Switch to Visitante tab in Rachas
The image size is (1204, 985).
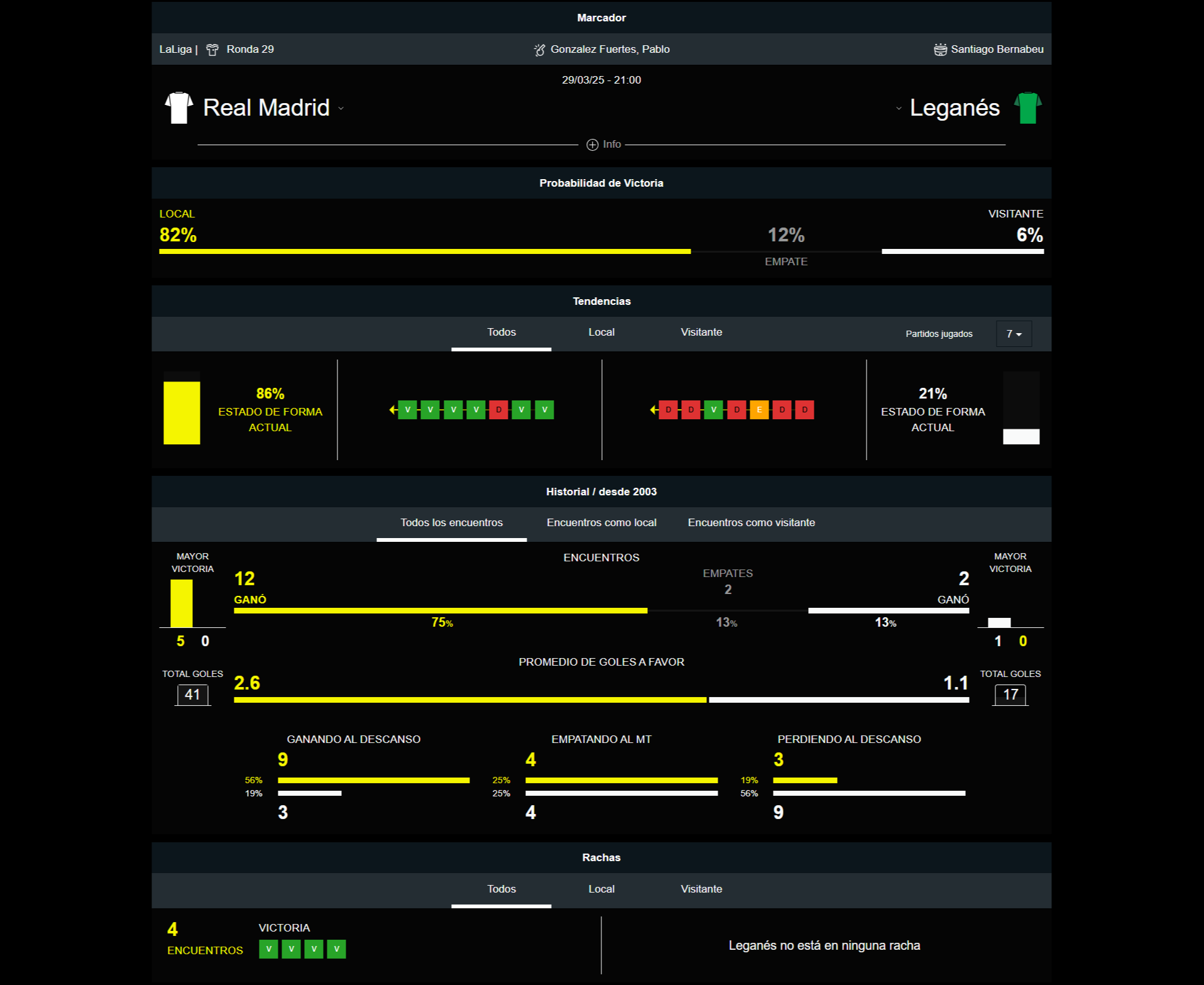coord(701,889)
